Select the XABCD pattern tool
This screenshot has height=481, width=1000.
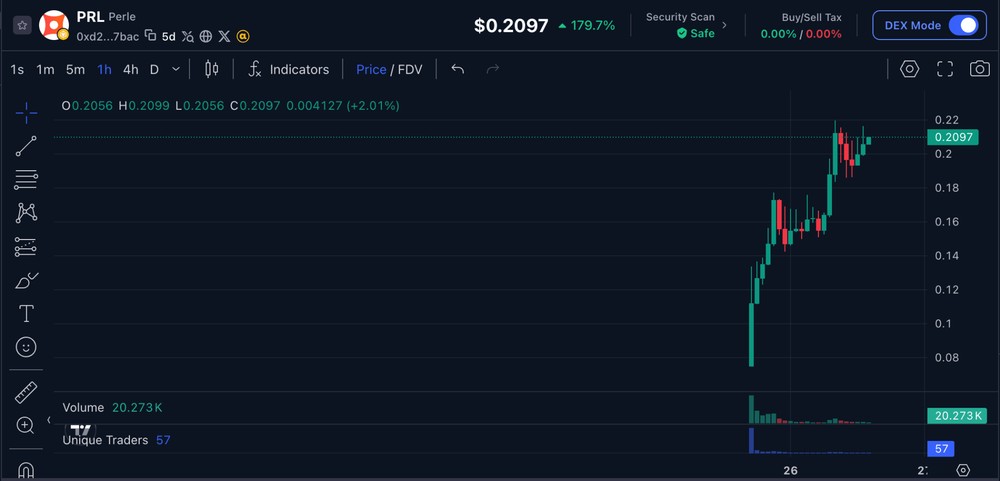coord(26,213)
